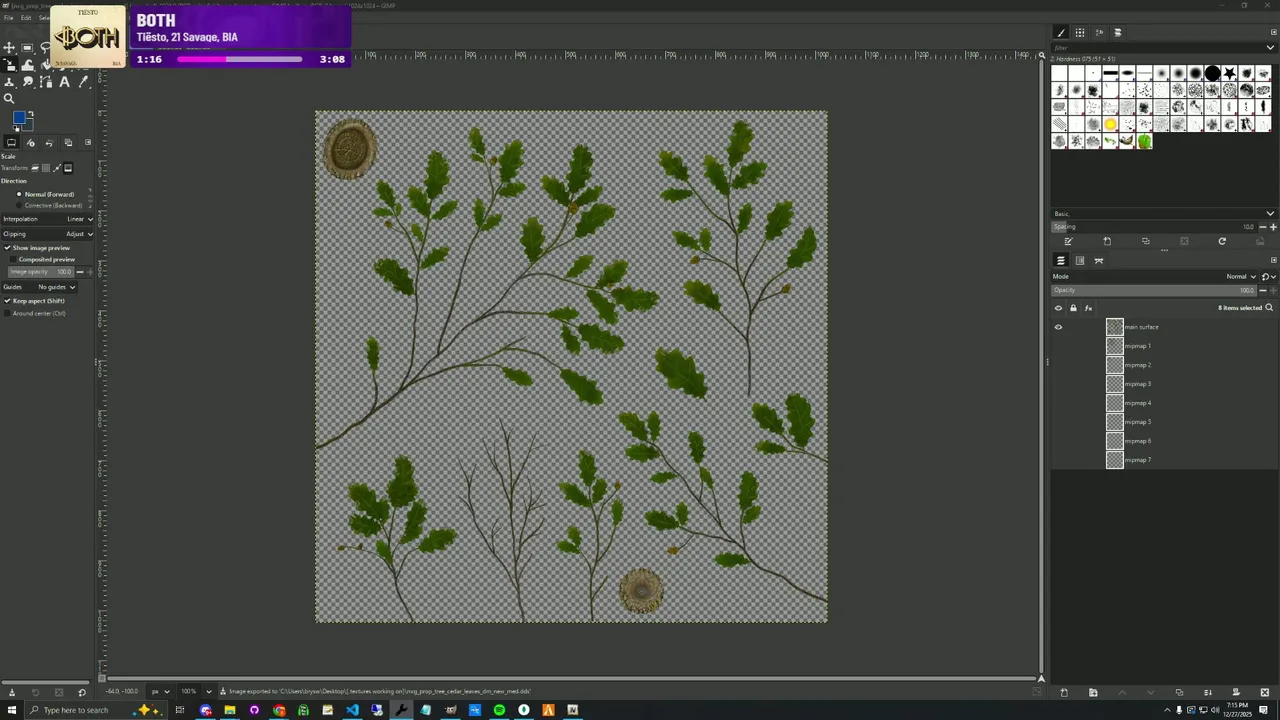
Task: Set transform target to selection
Action: (x=46, y=168)
